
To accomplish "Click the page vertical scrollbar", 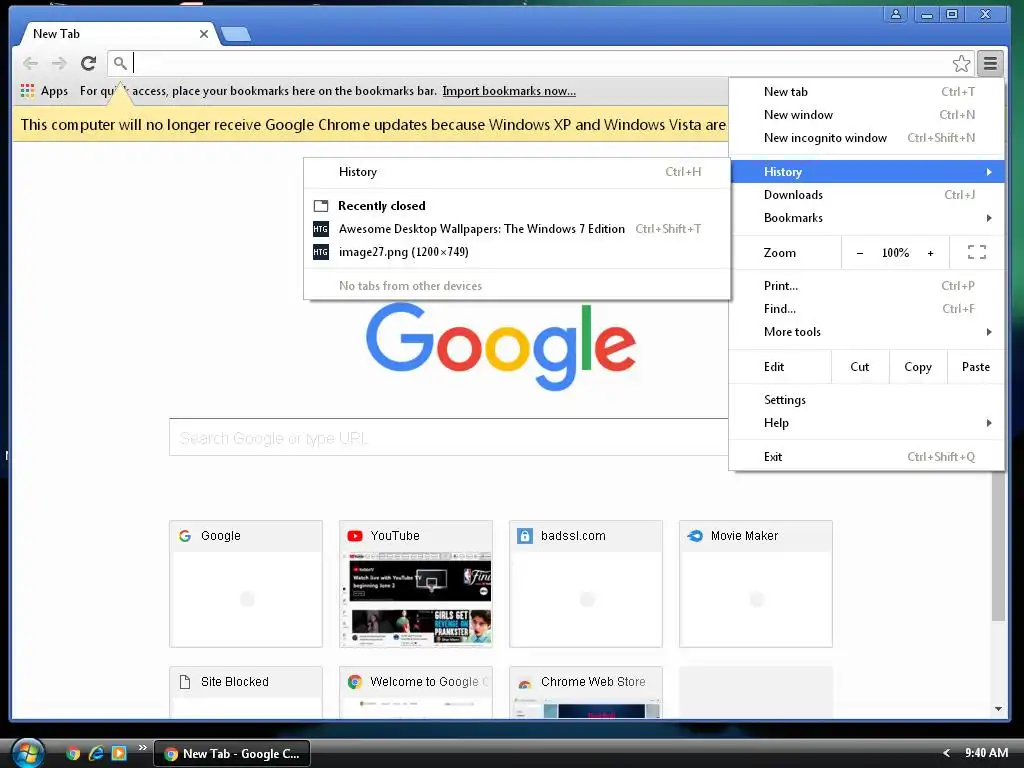I will tap(998, 545).
